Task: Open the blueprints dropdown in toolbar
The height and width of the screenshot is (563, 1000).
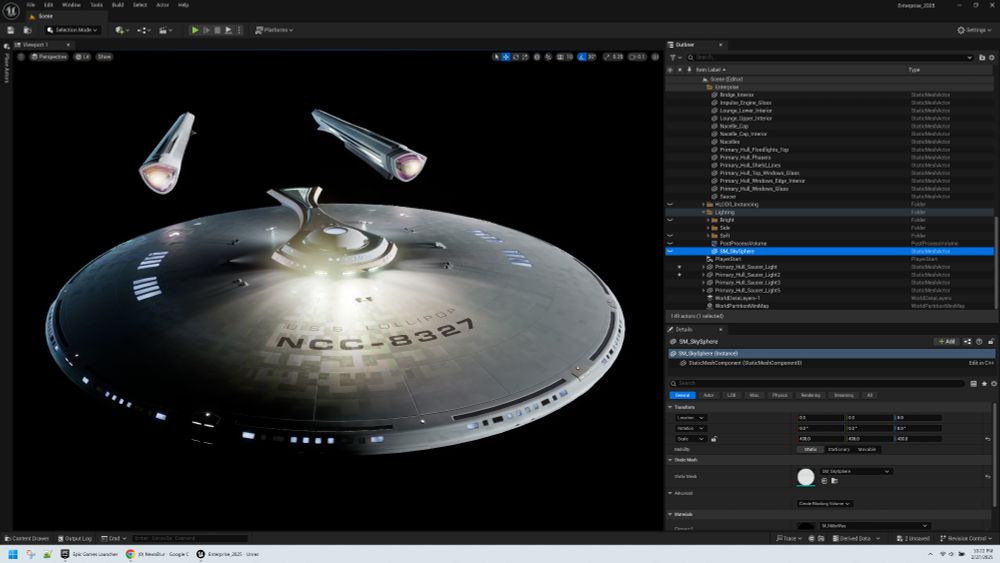Action: [x=143, y=30]
